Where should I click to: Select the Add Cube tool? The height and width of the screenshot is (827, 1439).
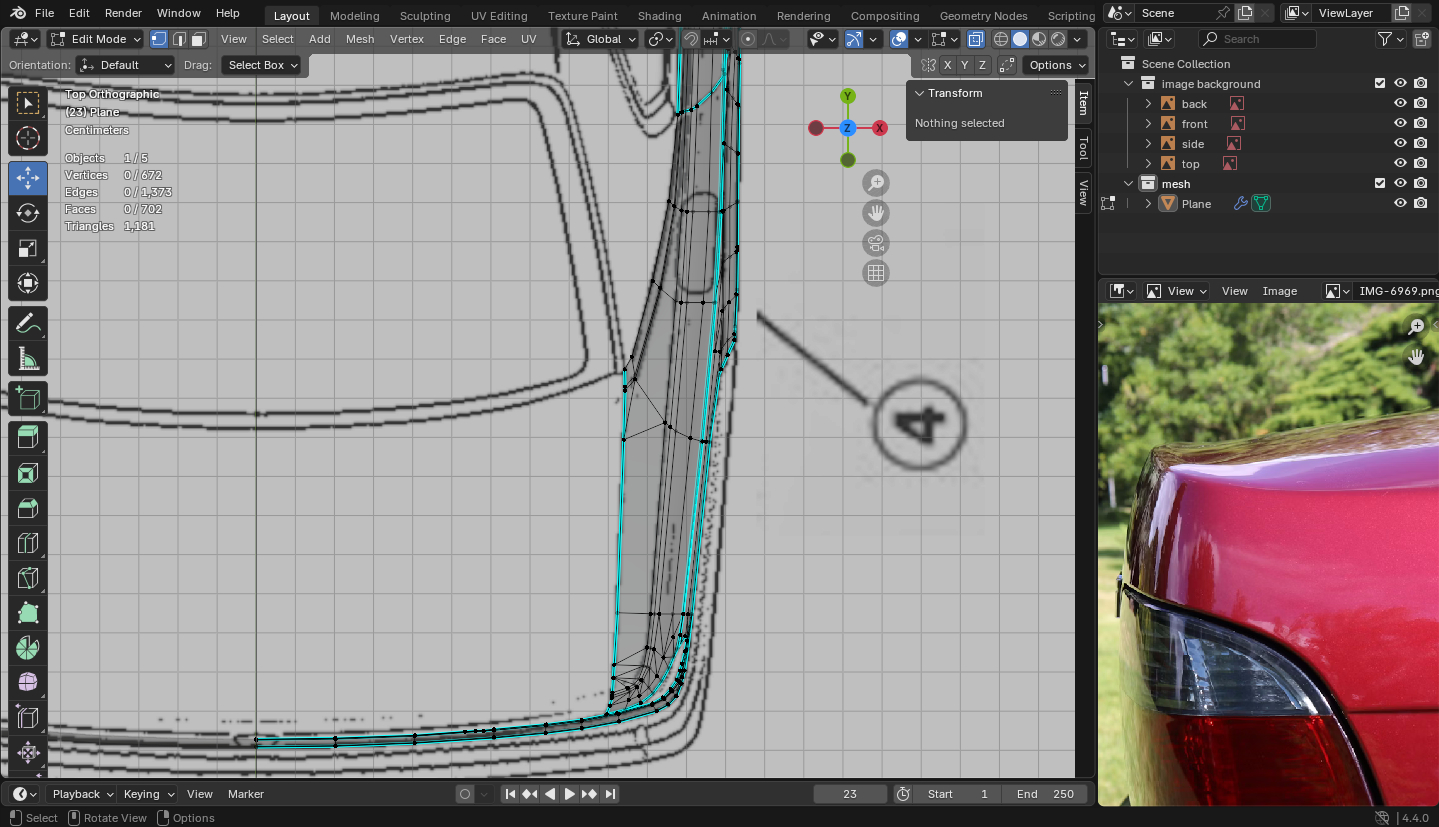point(28,398)
